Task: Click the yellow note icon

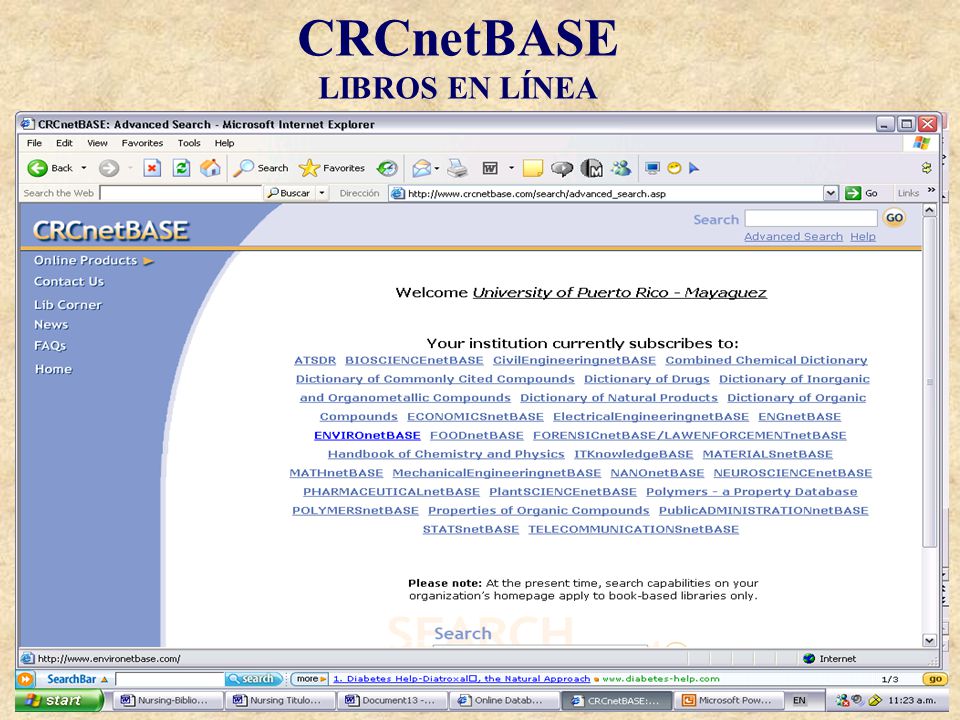Action: tap(533, 168)
